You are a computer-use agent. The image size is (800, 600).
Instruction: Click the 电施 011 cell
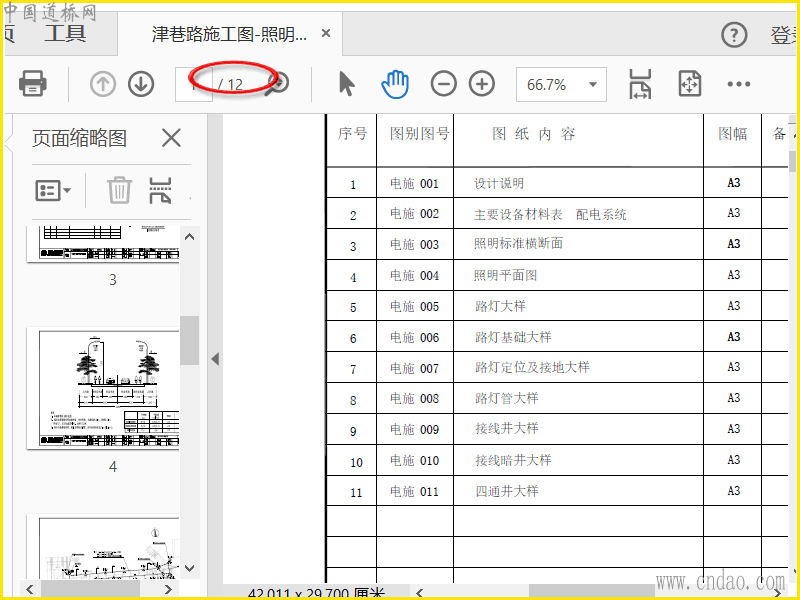tap(414, 491)
